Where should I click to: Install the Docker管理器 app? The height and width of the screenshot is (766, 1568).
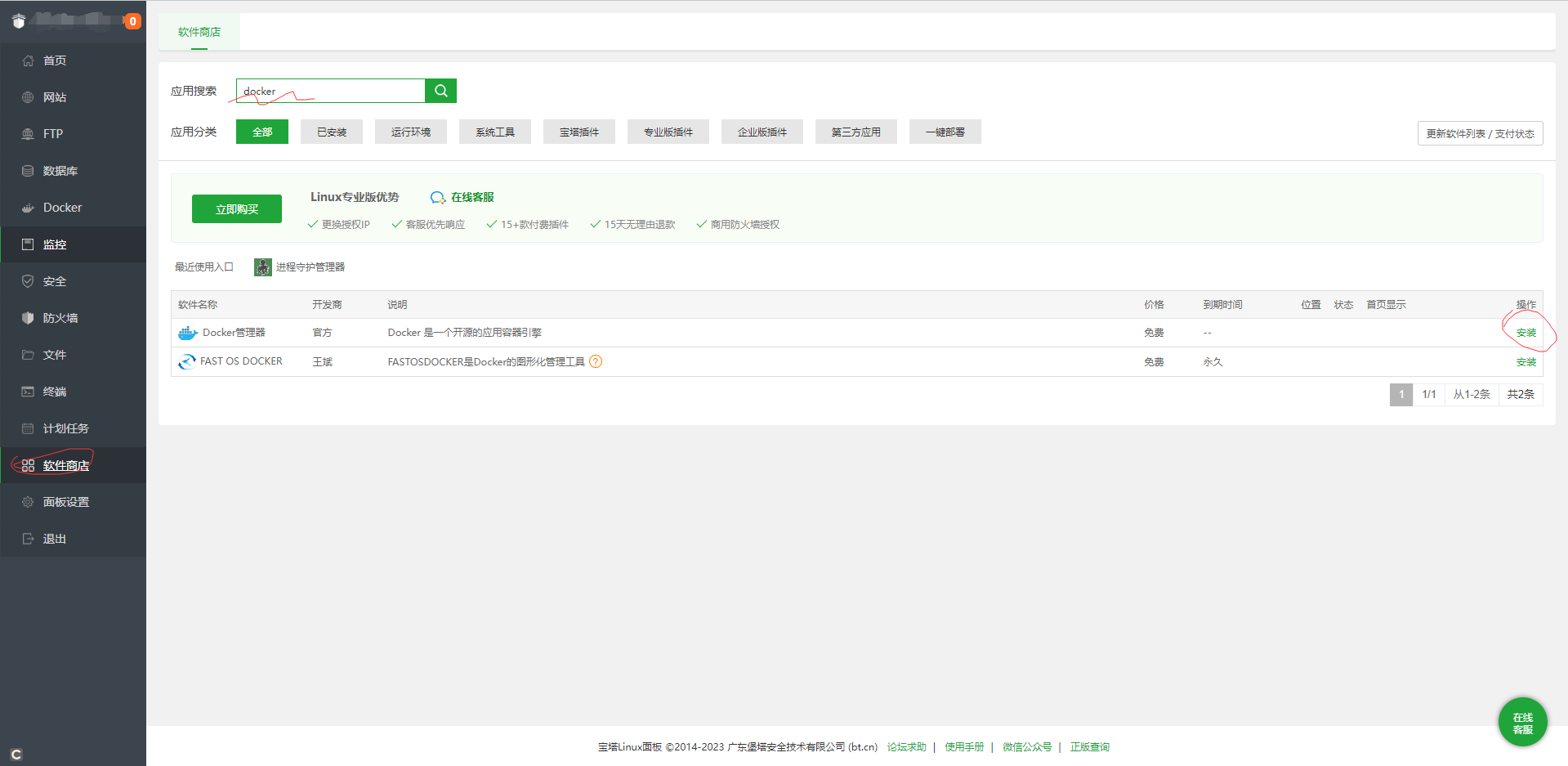click(1526, 333)
